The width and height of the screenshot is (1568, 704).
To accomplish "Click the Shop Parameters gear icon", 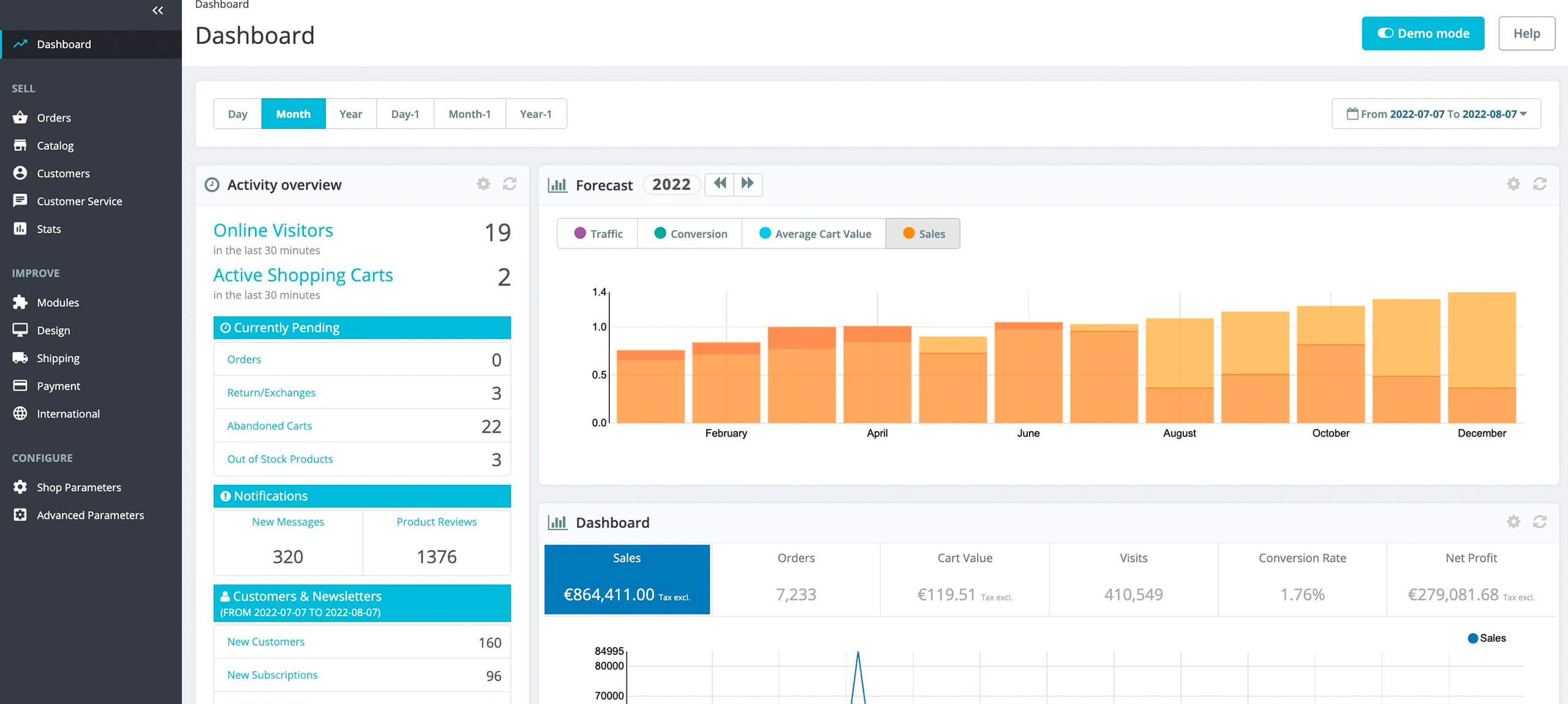I will [20, 487].
